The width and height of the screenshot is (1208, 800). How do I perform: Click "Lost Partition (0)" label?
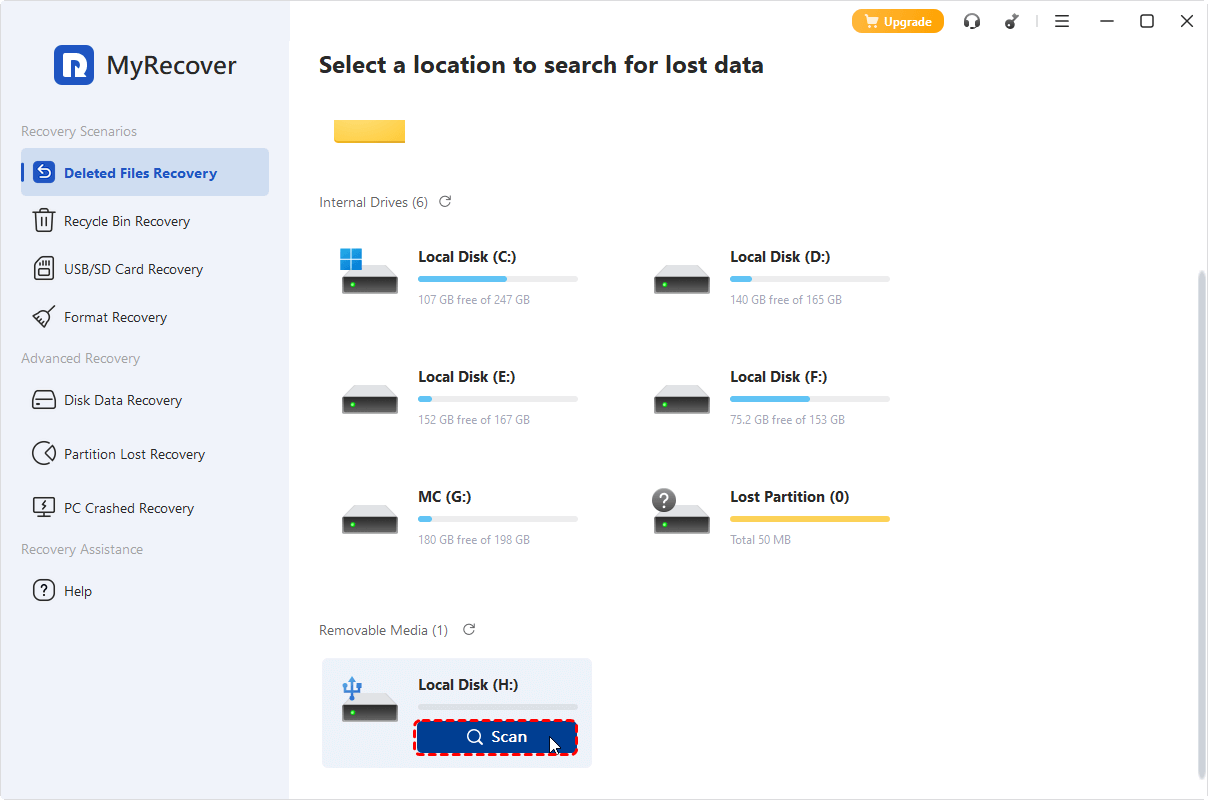pyautogui.click(x=790, y=497)
